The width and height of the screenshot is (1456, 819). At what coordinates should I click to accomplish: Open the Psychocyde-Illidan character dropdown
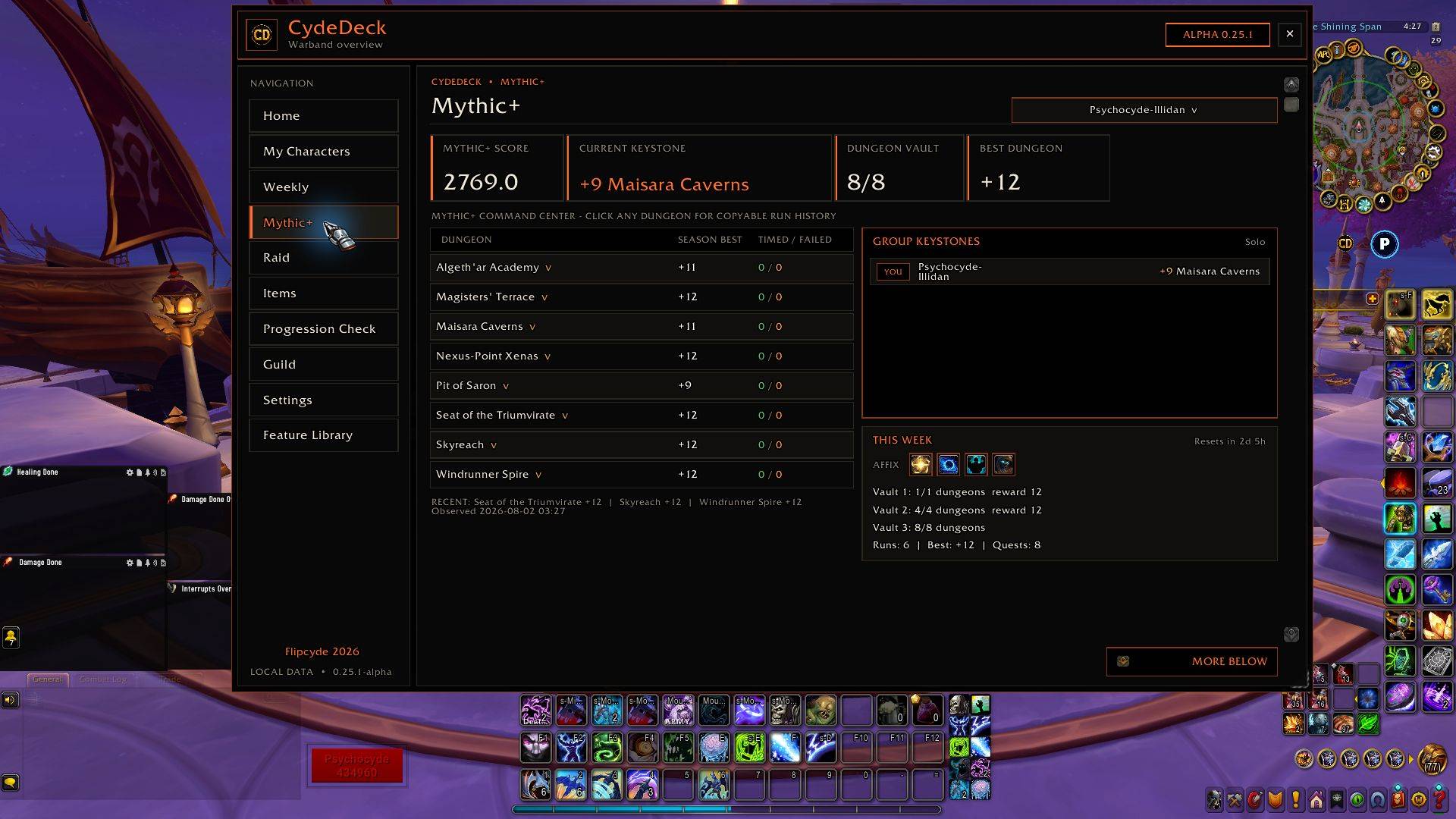pos(1144,110)
